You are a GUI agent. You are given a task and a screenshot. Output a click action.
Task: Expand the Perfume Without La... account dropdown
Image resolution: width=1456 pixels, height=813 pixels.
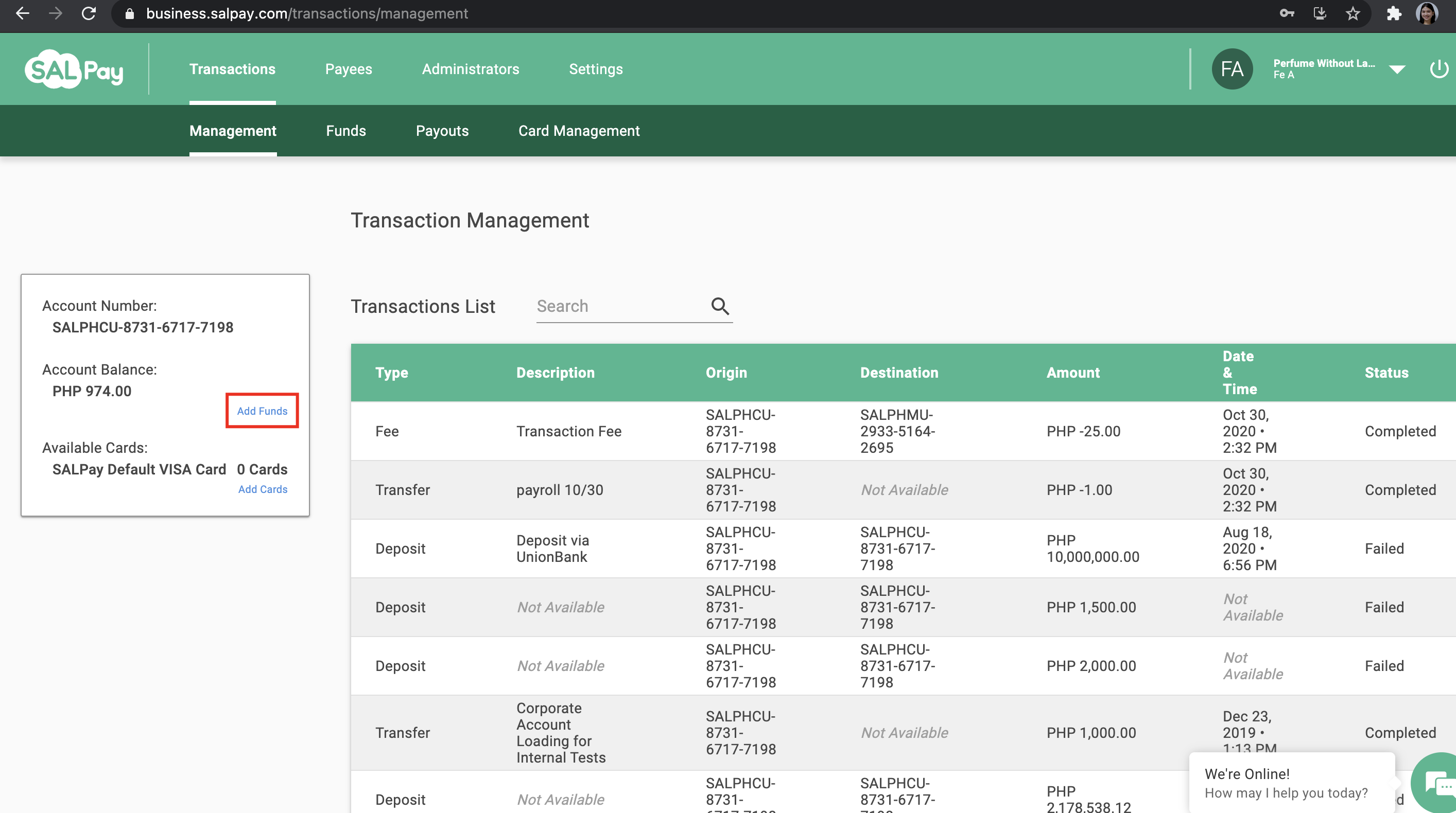point(1397,69)
